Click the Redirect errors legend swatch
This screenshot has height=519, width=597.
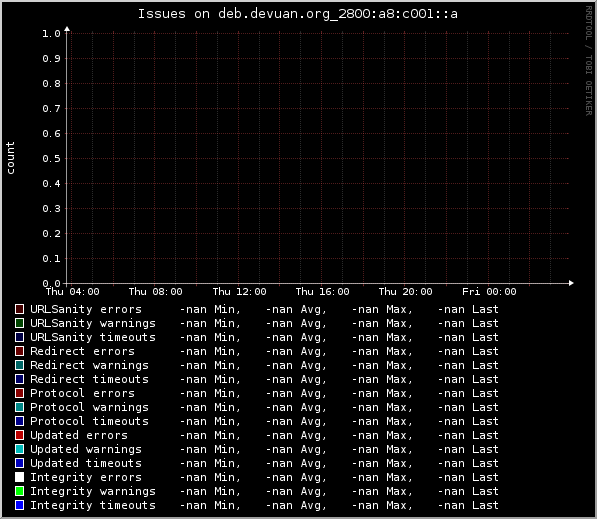point(19,351)
